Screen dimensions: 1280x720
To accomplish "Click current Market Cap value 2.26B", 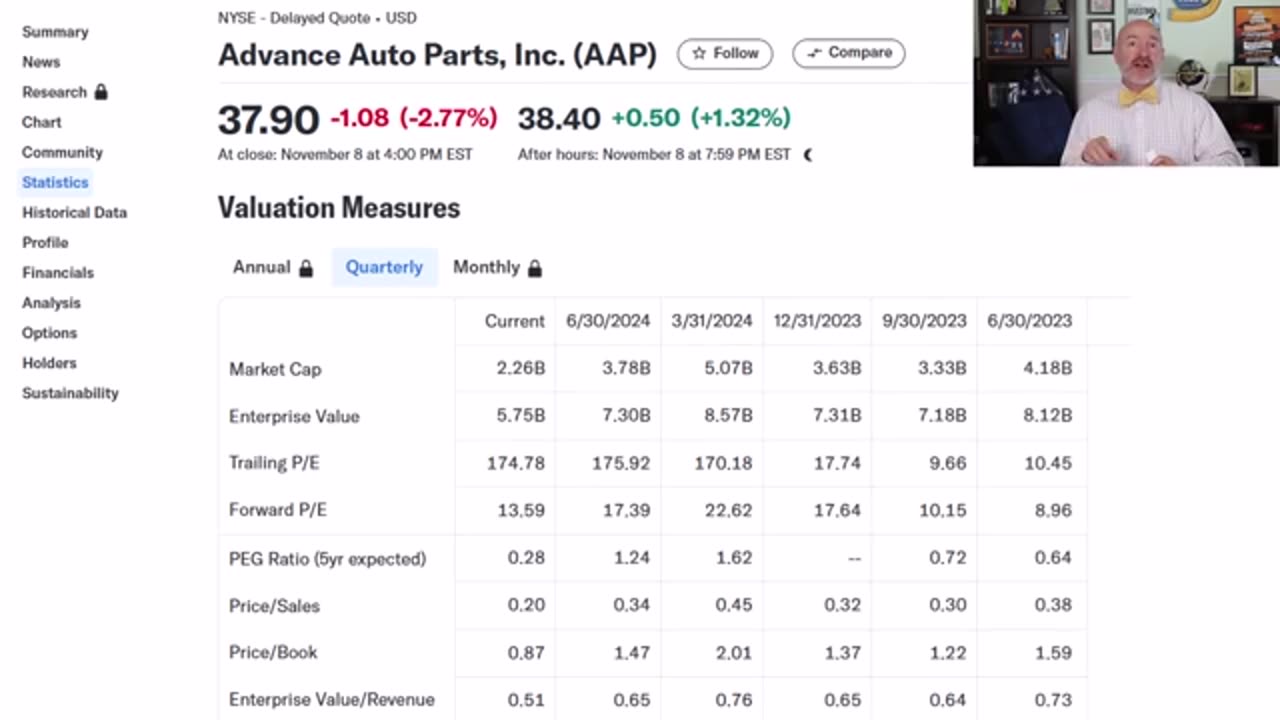I will (x=521, y=368).
